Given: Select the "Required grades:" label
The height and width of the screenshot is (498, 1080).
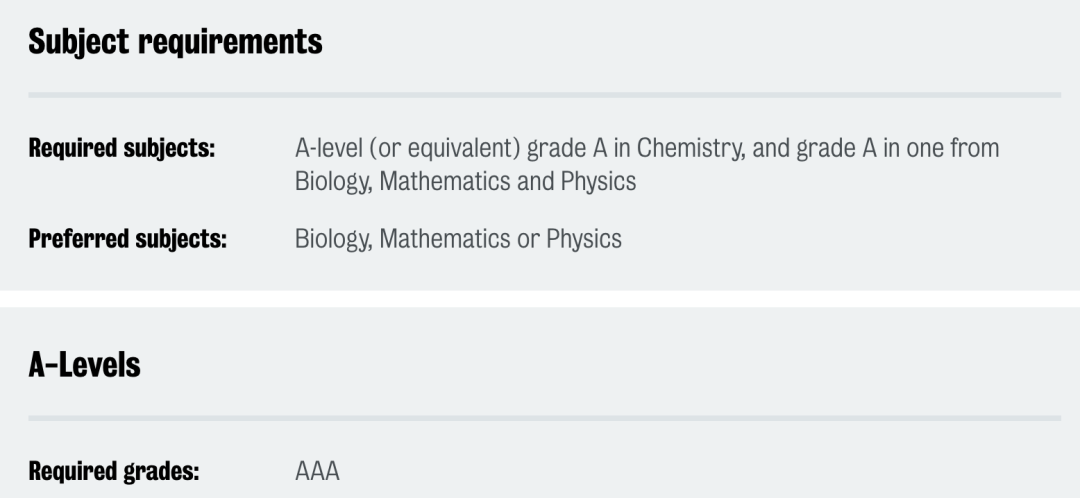Looking at the screenshot, I should 113,471.
